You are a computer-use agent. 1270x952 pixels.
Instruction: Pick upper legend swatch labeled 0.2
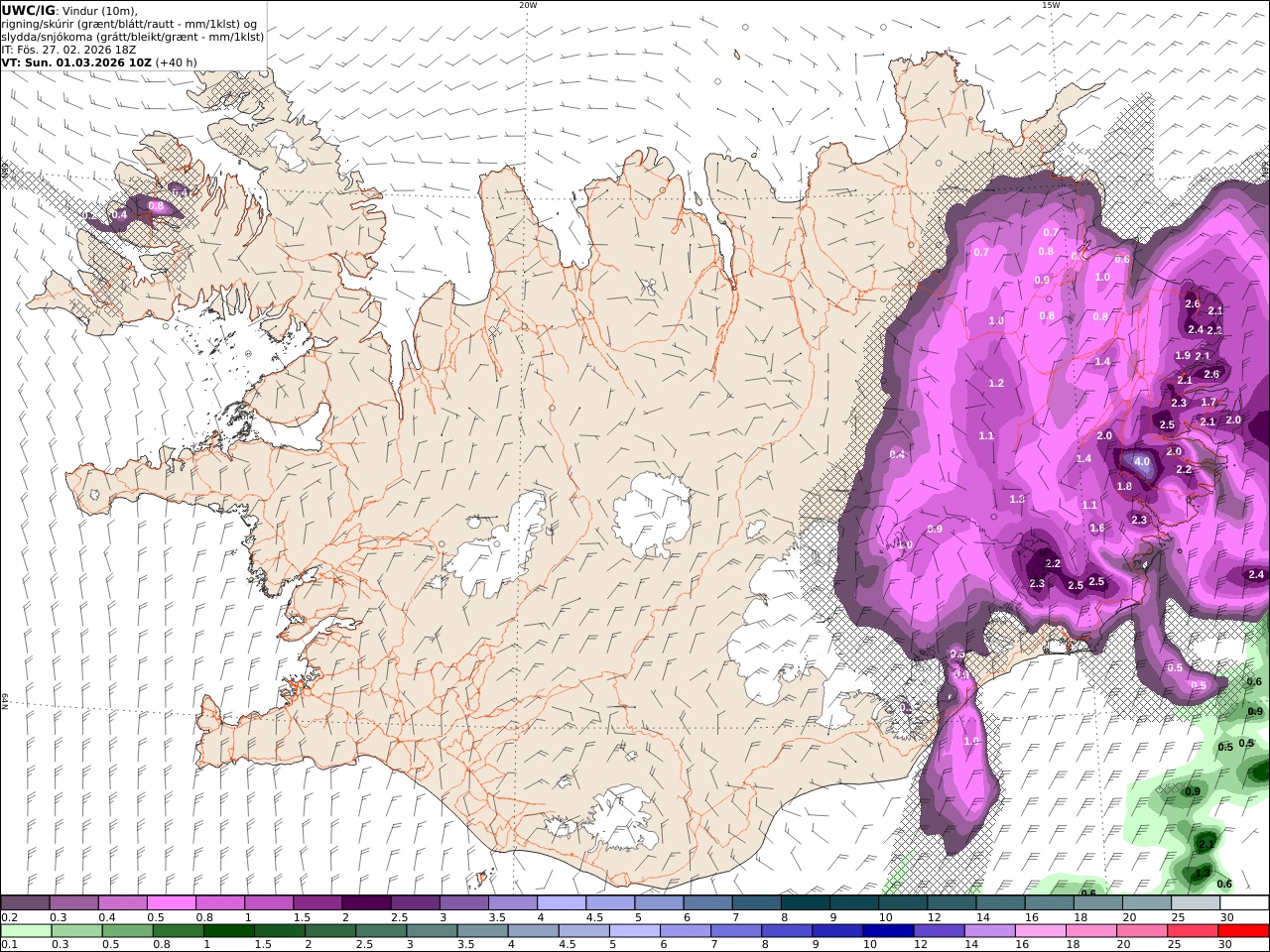point(25,903)
